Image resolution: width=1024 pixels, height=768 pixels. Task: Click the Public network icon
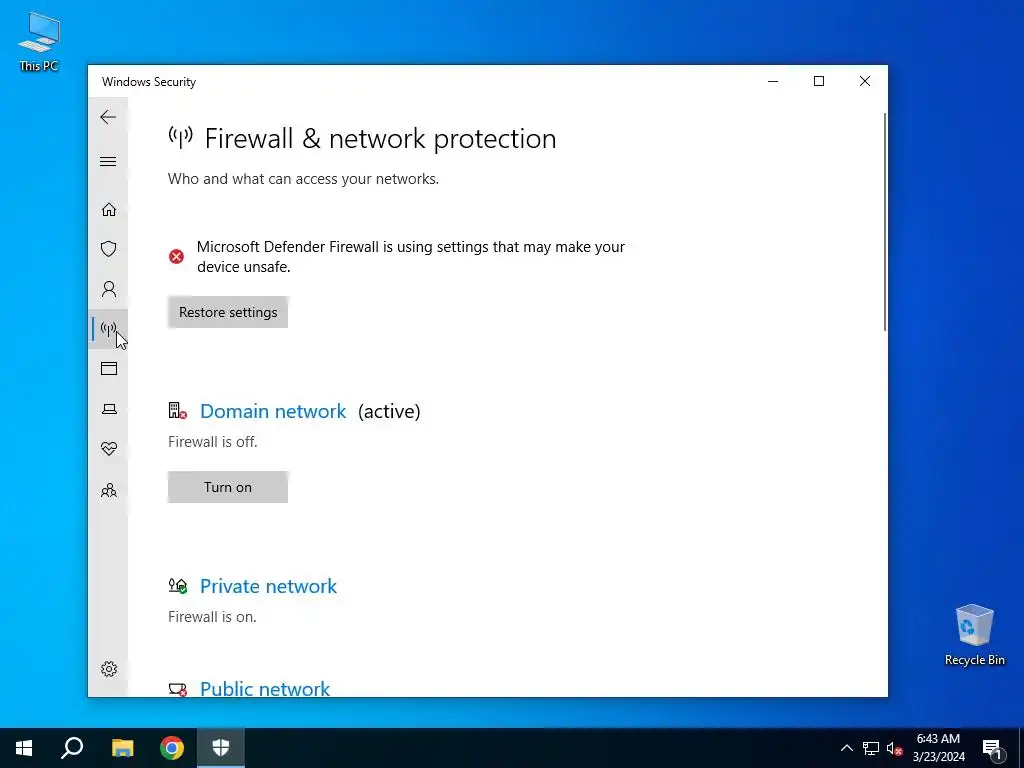(x=178, y=689)
